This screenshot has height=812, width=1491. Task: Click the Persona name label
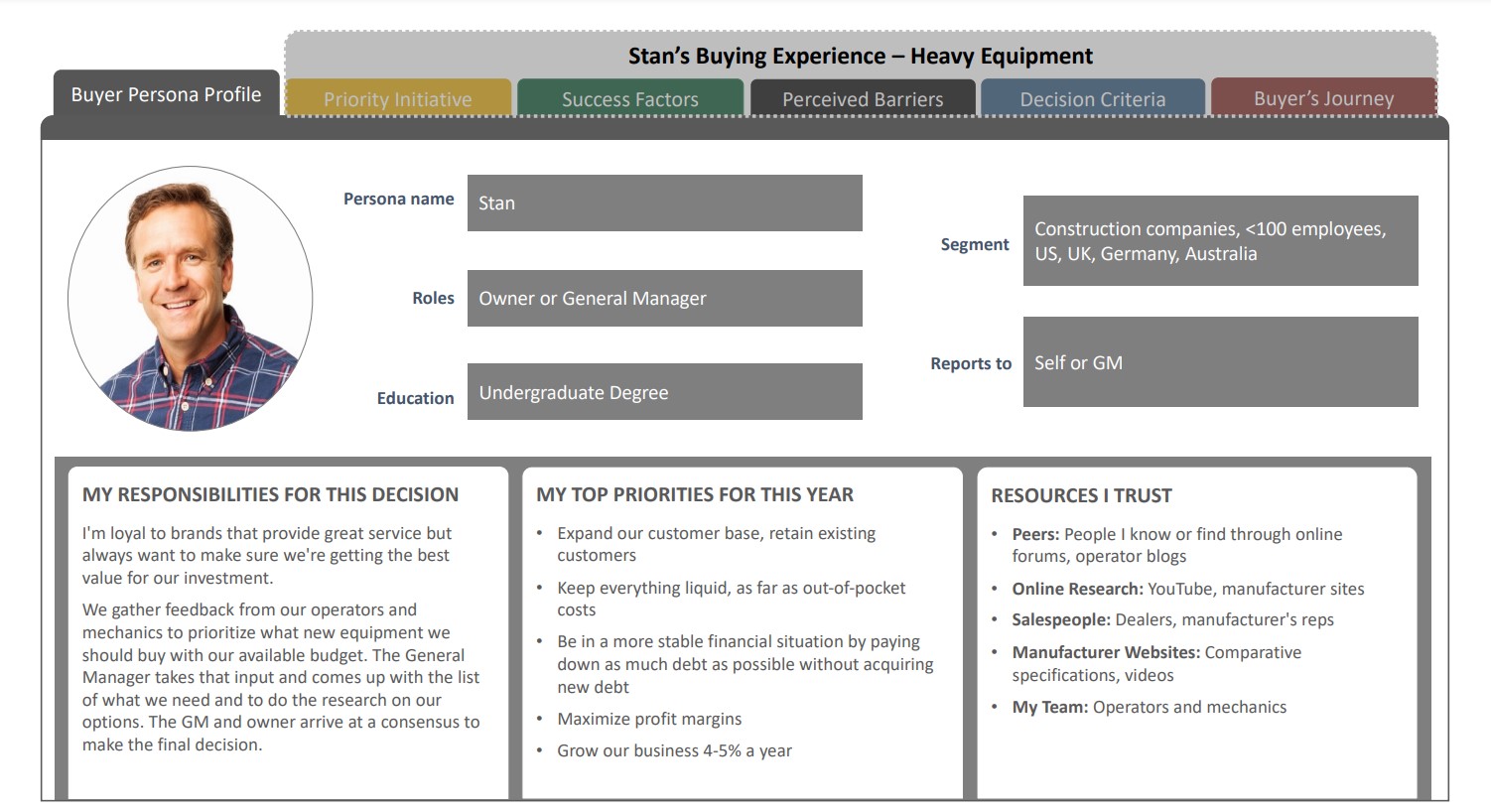click(399, 199)
